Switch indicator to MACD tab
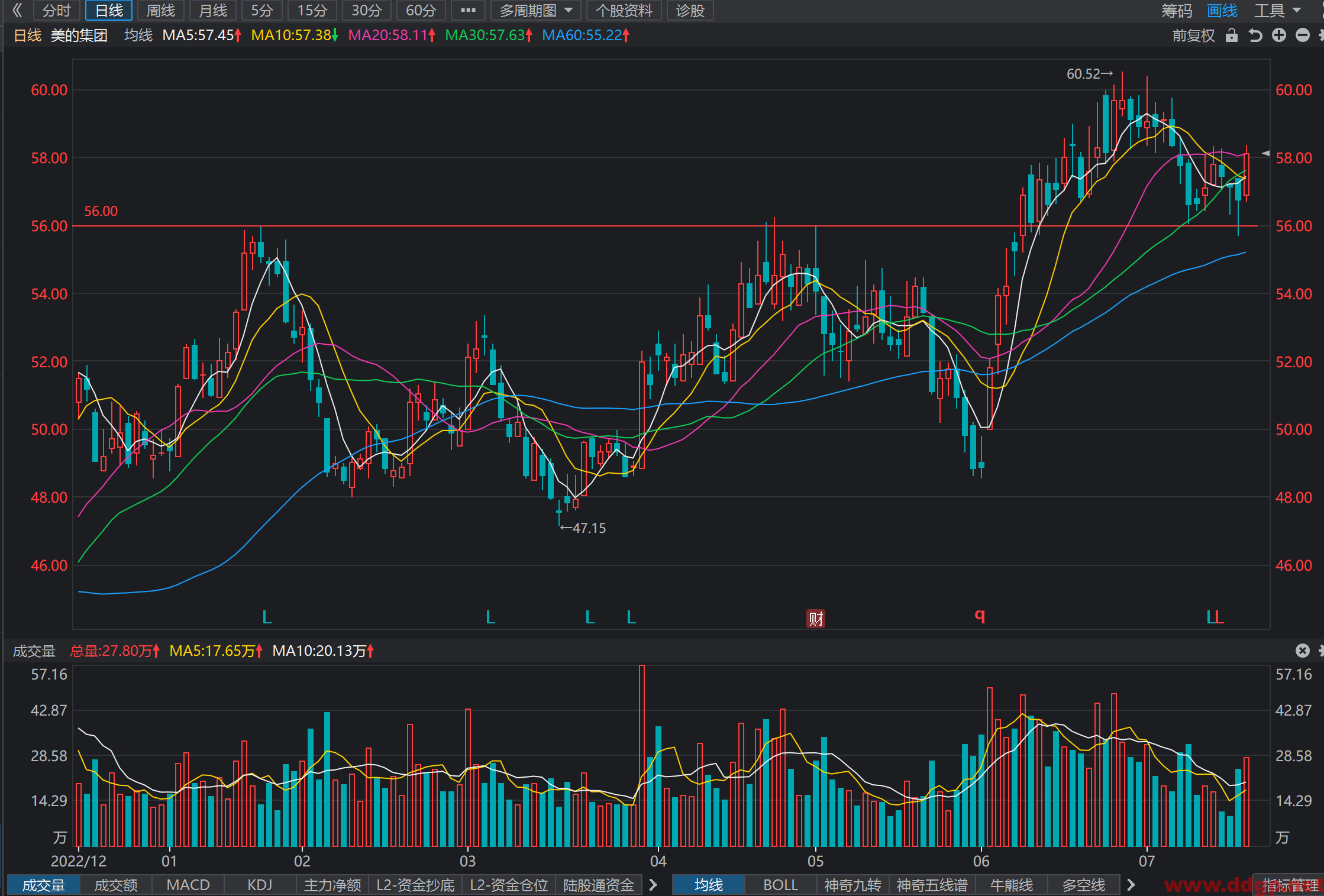This screenshot has height=896, width=1324. pos(188,885)
